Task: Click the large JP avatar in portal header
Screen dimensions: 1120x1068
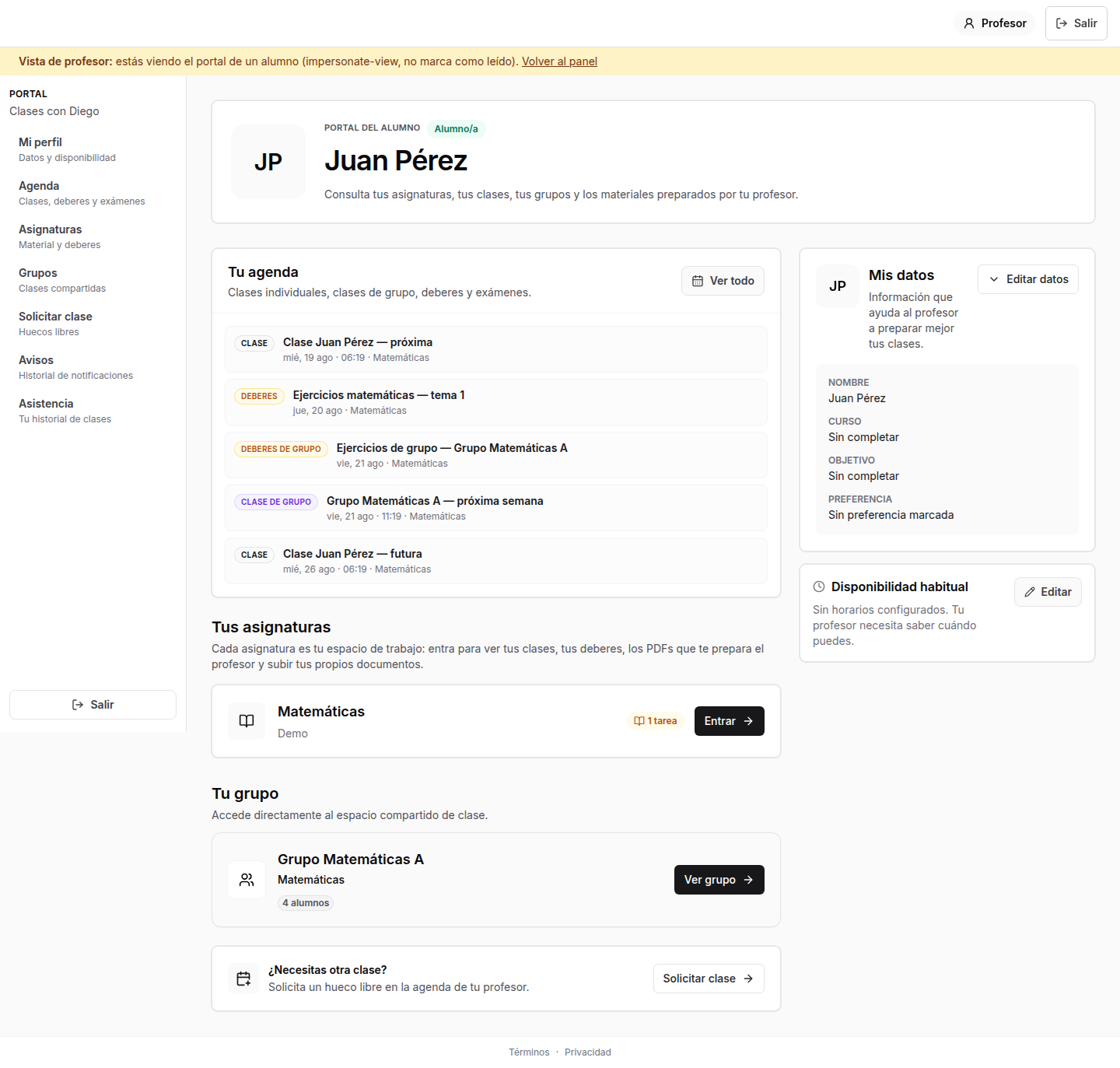Action: coord(268,162)
